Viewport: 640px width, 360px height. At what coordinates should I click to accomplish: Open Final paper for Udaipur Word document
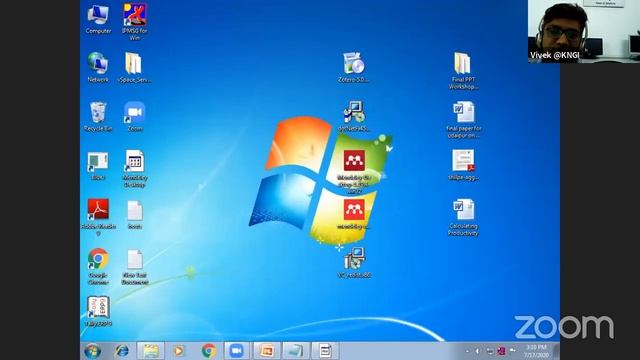pos(463,120)
